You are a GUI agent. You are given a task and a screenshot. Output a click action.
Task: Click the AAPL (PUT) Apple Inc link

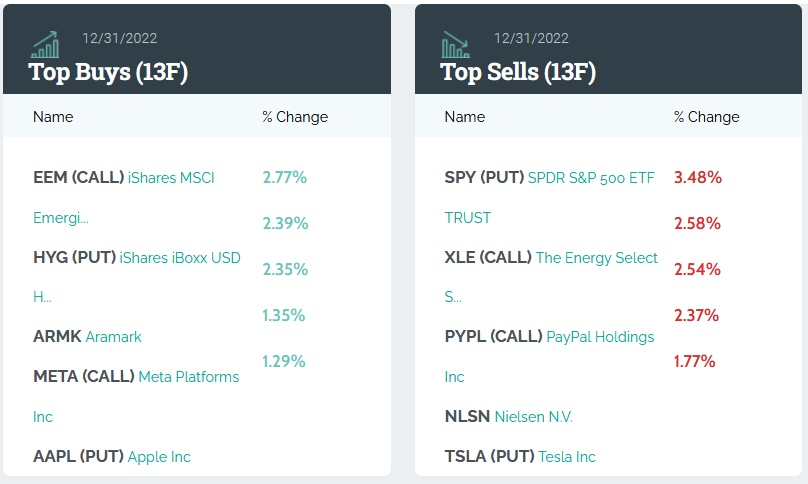(x=111, y=457)
